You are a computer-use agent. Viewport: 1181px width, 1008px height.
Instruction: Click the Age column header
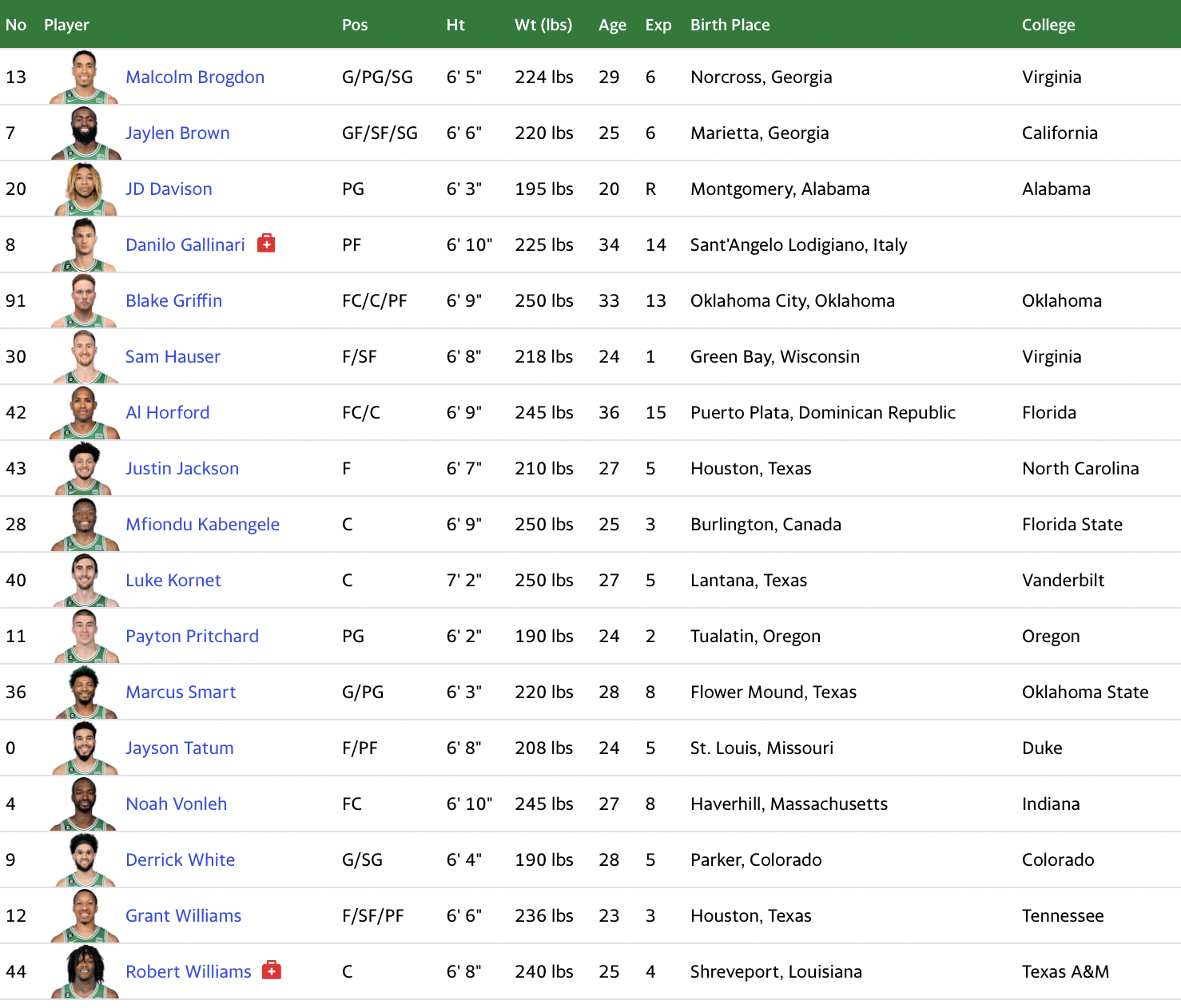coord(612,25)
